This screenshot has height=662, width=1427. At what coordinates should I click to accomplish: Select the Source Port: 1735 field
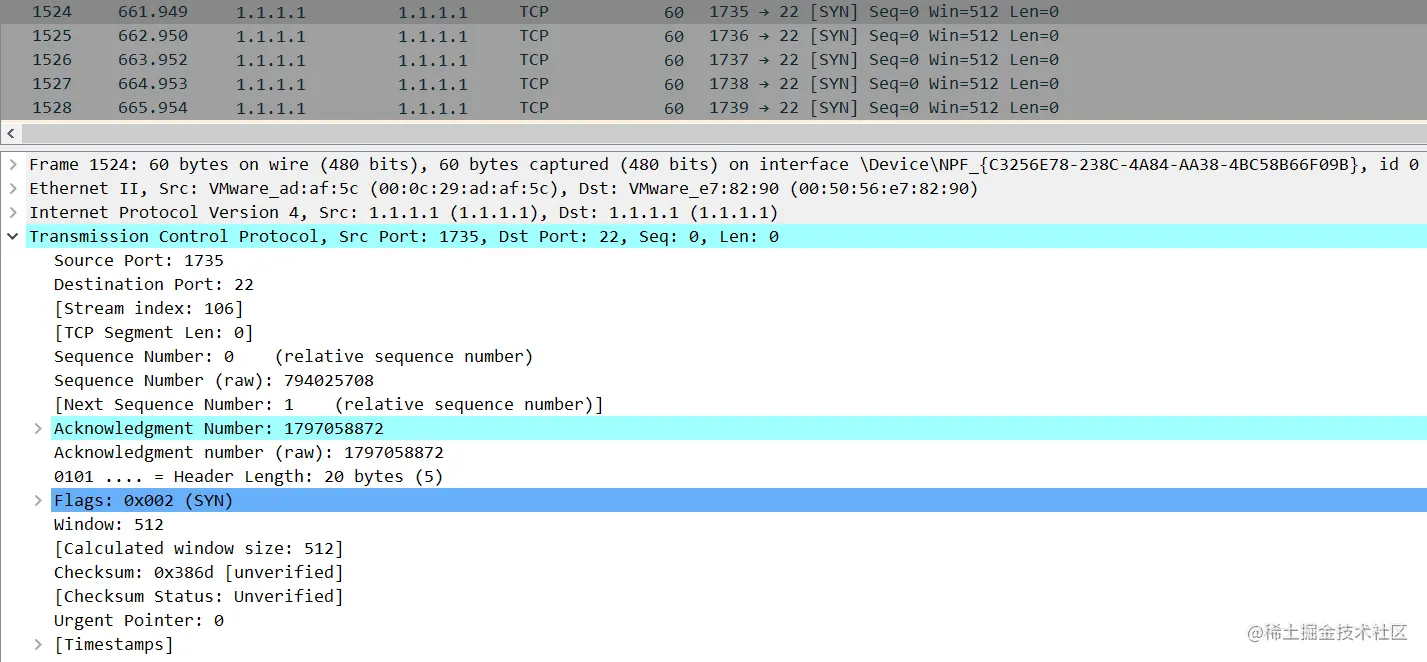[x=139, y=261]
